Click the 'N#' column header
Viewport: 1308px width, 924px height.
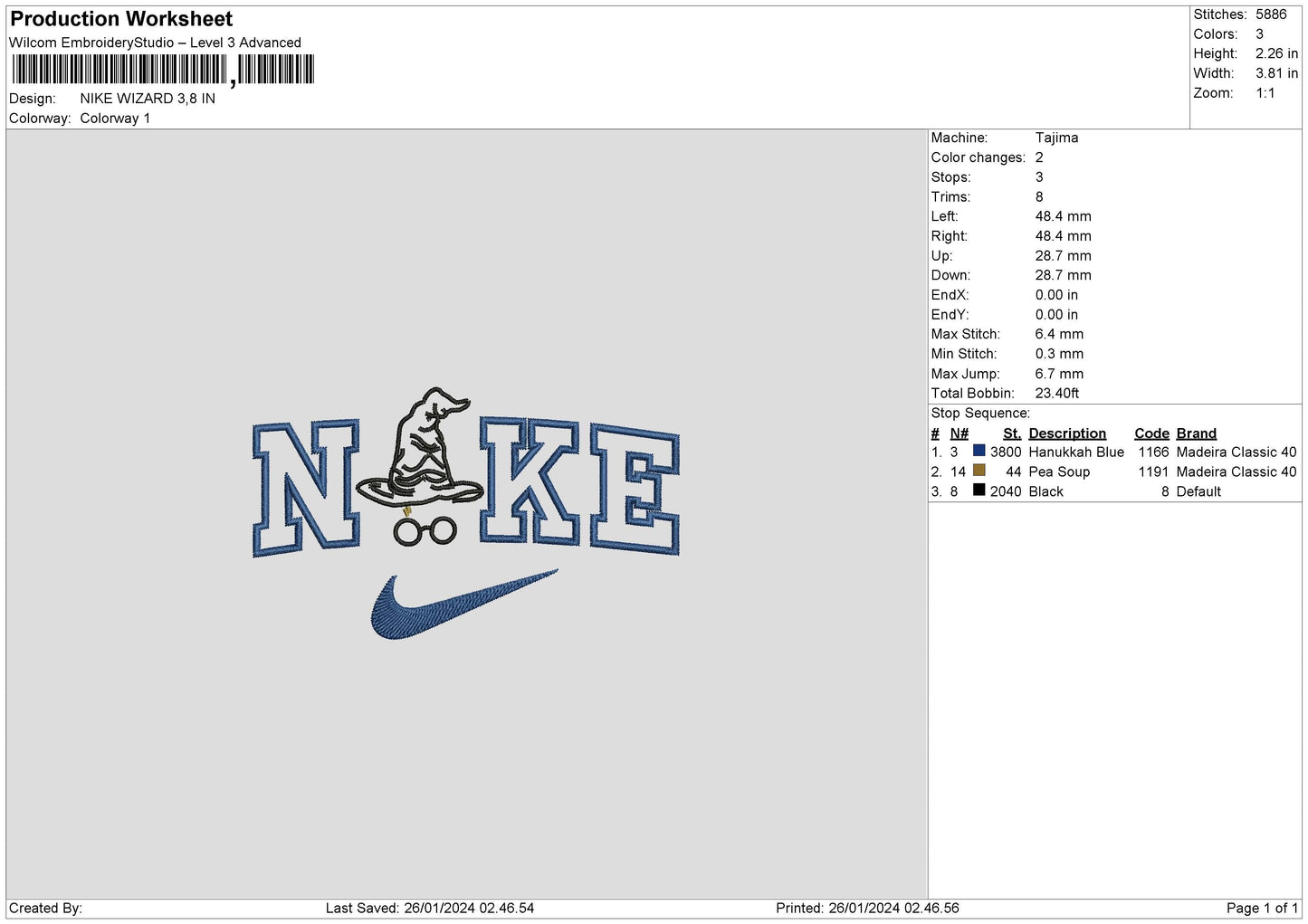click(959, 433)
